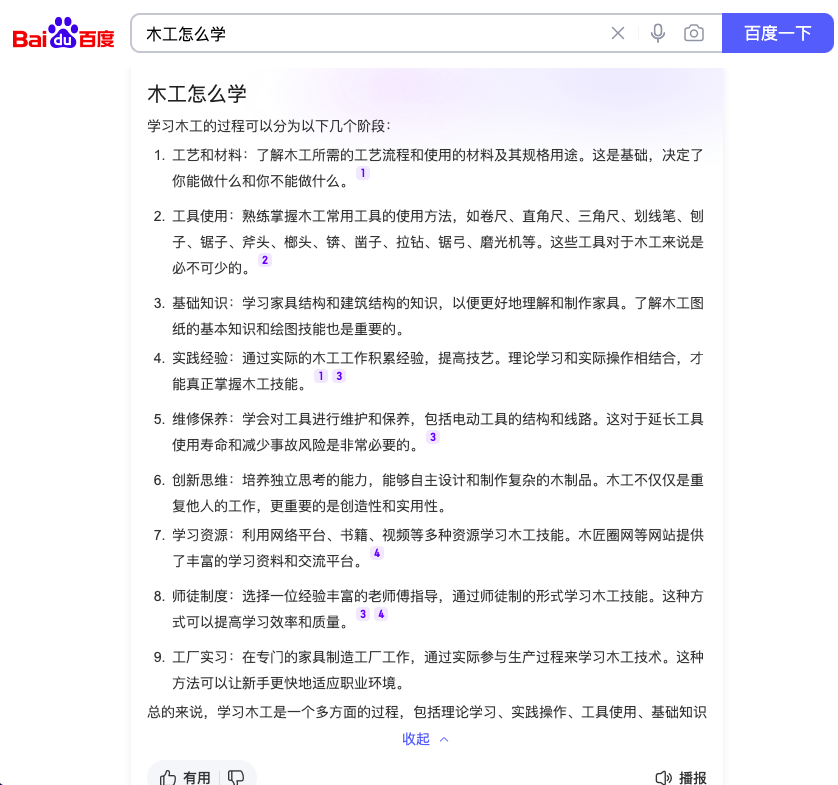Open image search with the camera icon
This screenshot has height=785, width=838.
(694, 33)
